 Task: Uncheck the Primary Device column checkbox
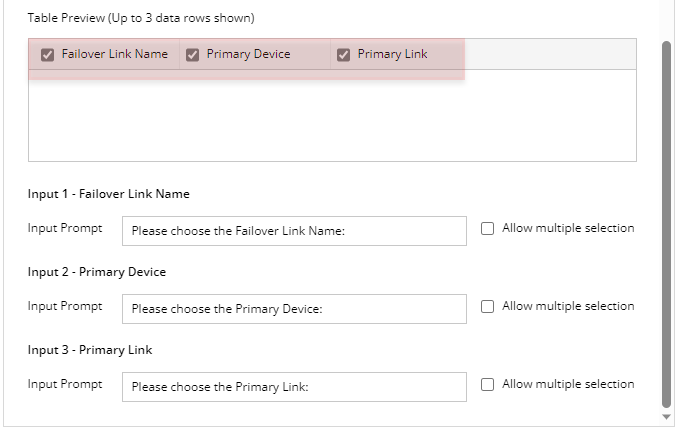pyautogui.click(x=193, y=55)
